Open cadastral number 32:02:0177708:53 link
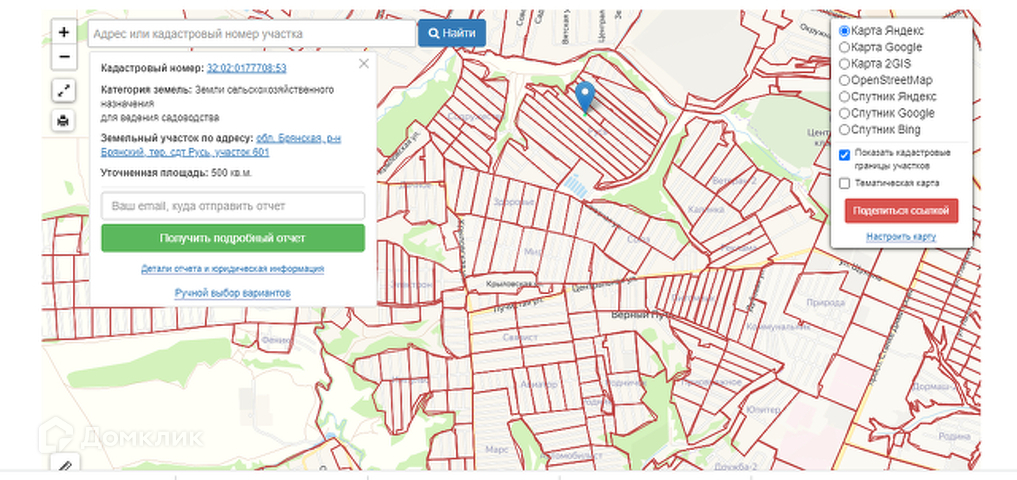Viewport: 1017px width, 480px height. (246, 68)
